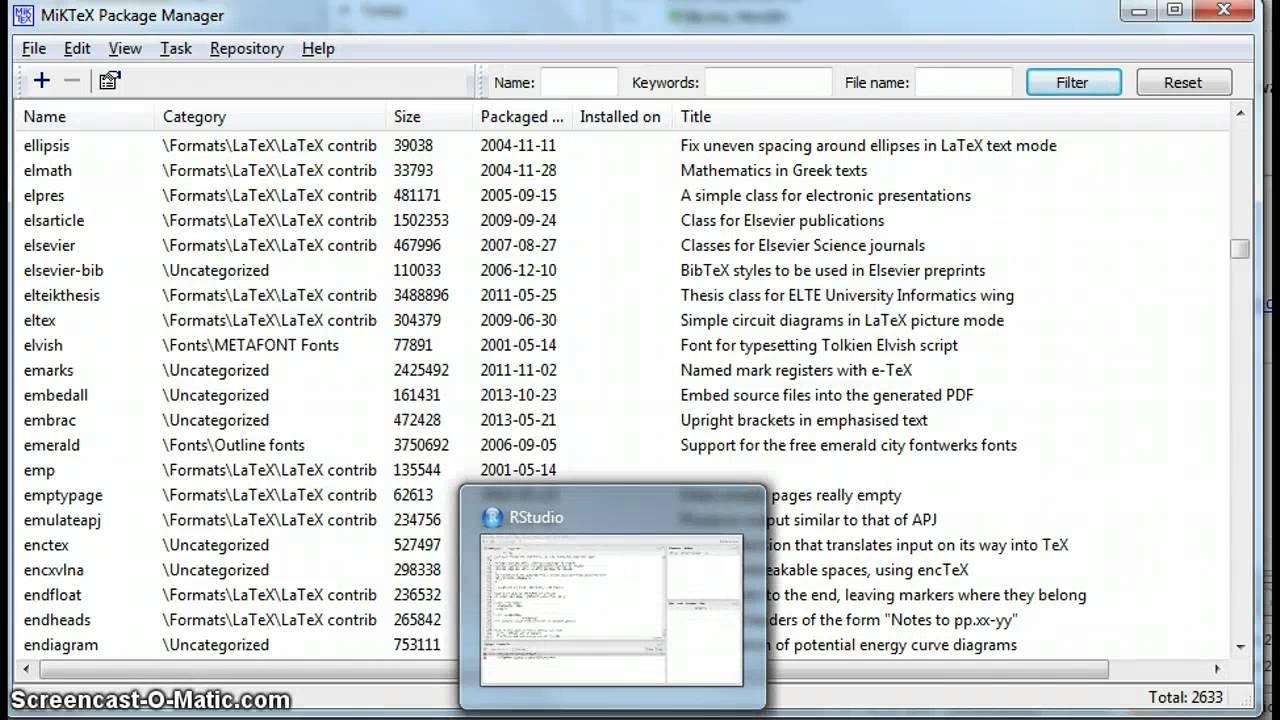Focus the File name filter field

click(x=964, y=82)
